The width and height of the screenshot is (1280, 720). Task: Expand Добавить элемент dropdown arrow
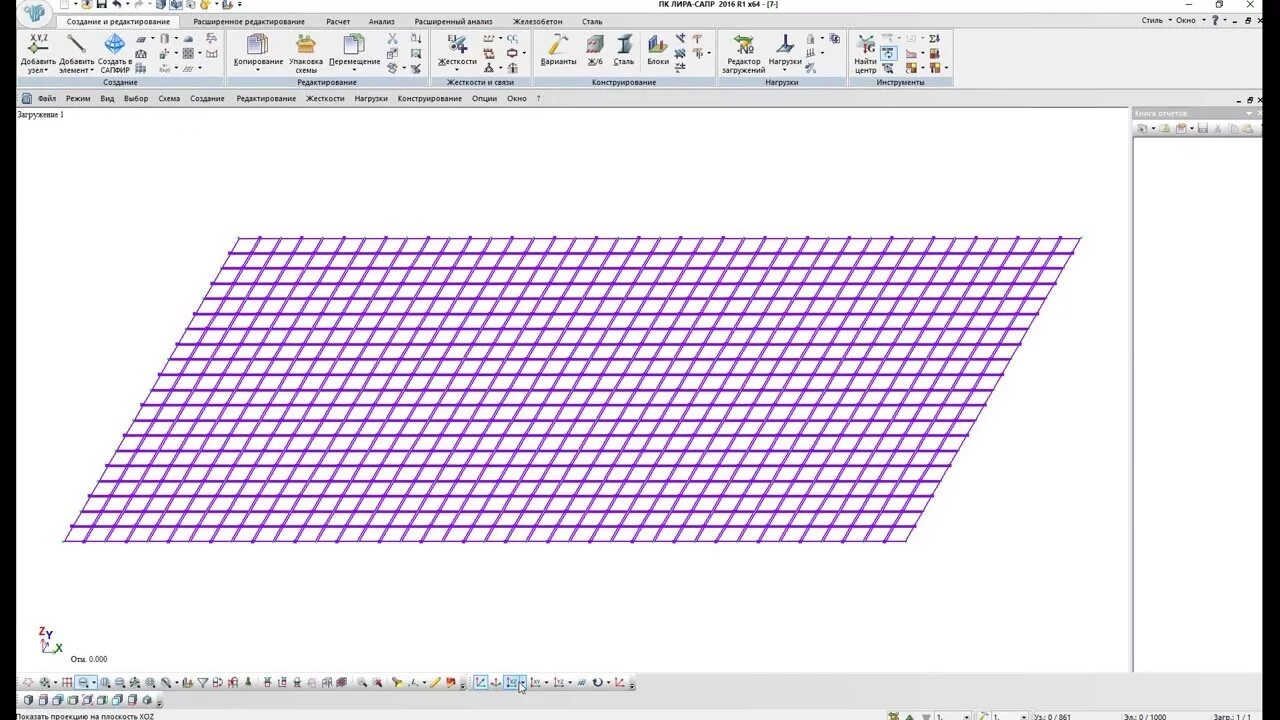91,71
